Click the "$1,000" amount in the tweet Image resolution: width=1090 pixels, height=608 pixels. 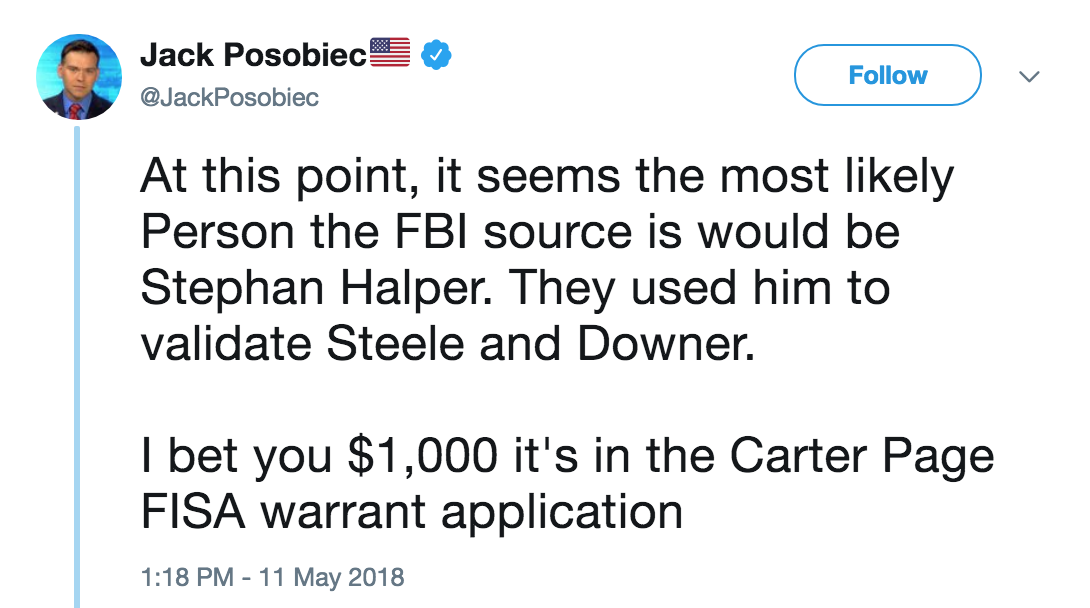(x=421, y=457)
